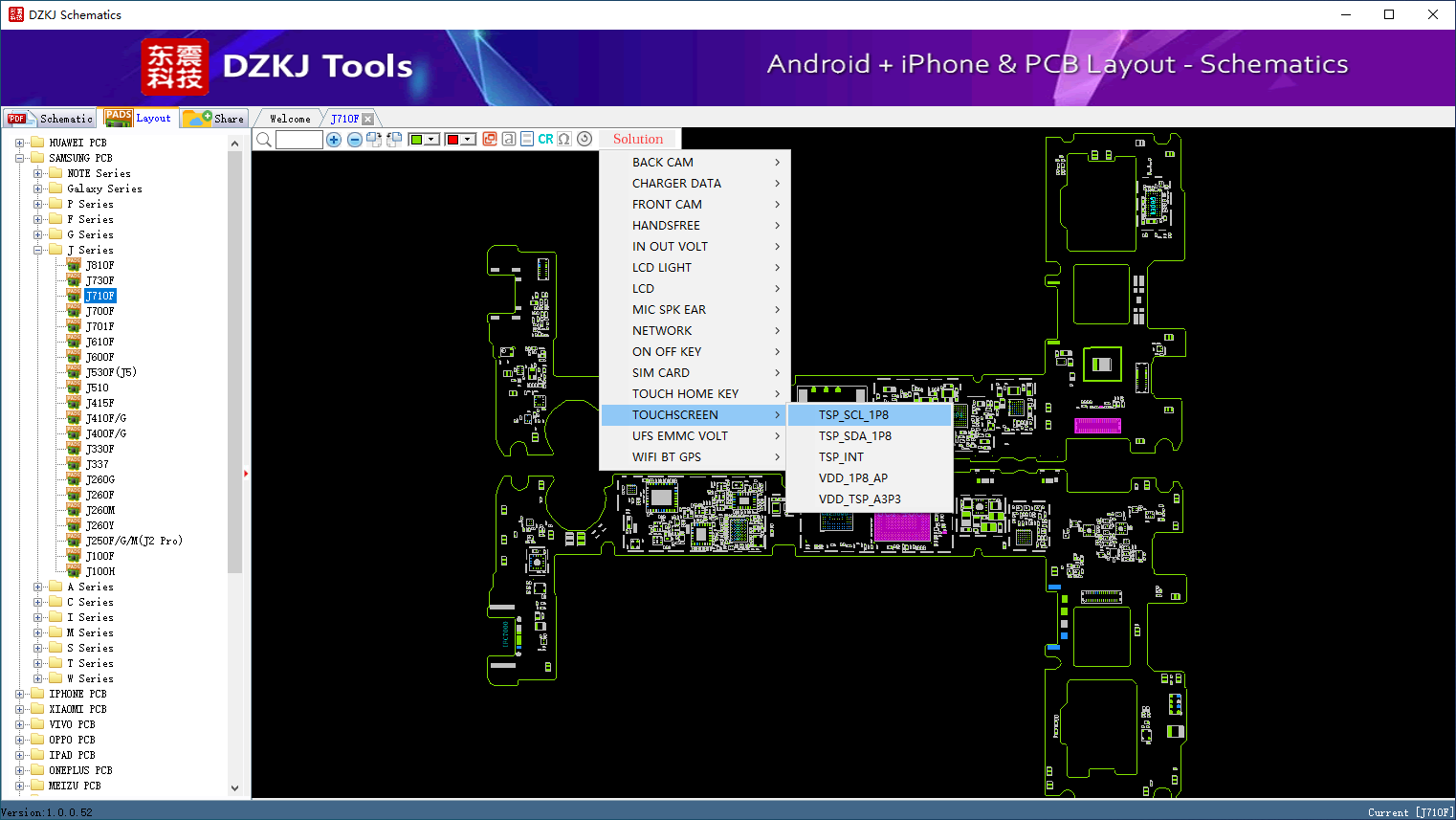Select the J700F tree item
1456x820 pixels.
click(x=99, y=311)
